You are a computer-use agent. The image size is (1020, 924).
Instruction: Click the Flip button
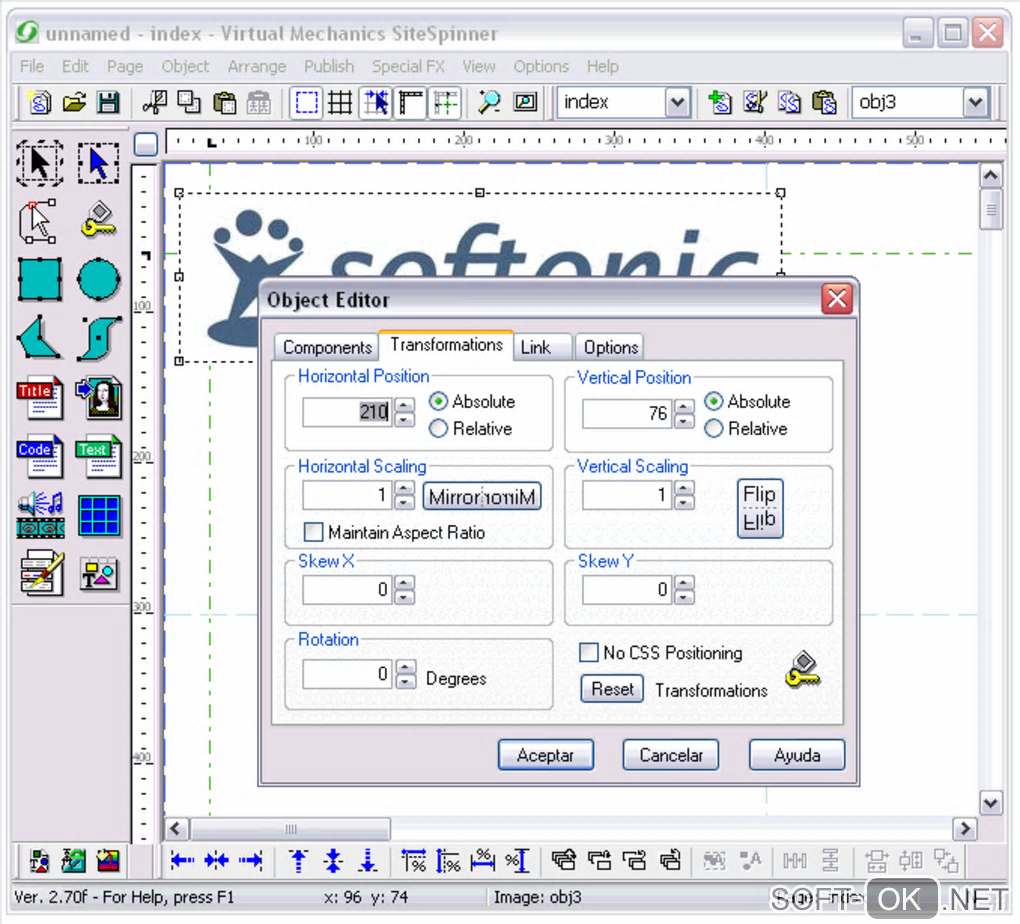coord(760,508)
